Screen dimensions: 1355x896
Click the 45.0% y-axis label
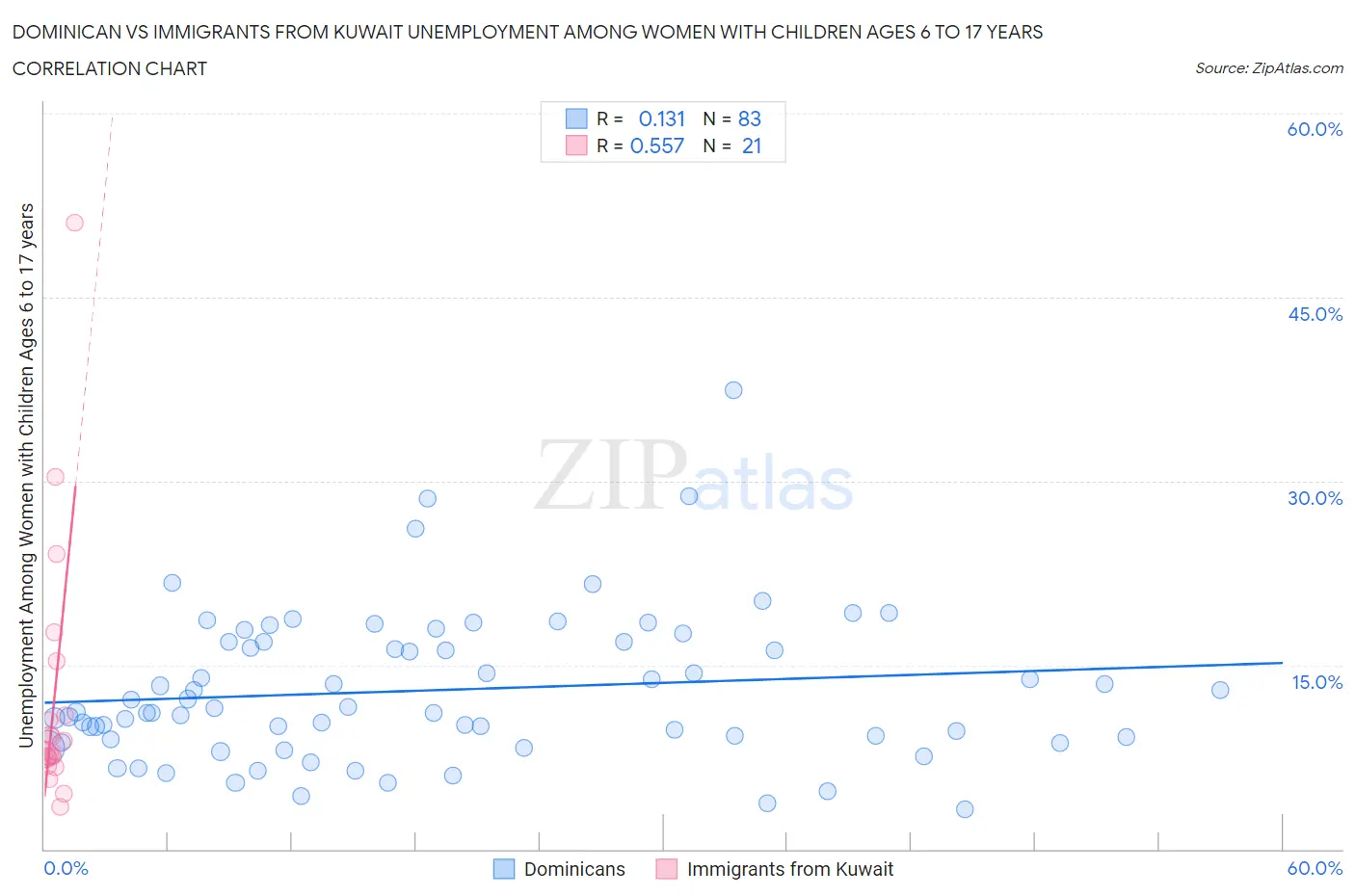pos(1315,314)
